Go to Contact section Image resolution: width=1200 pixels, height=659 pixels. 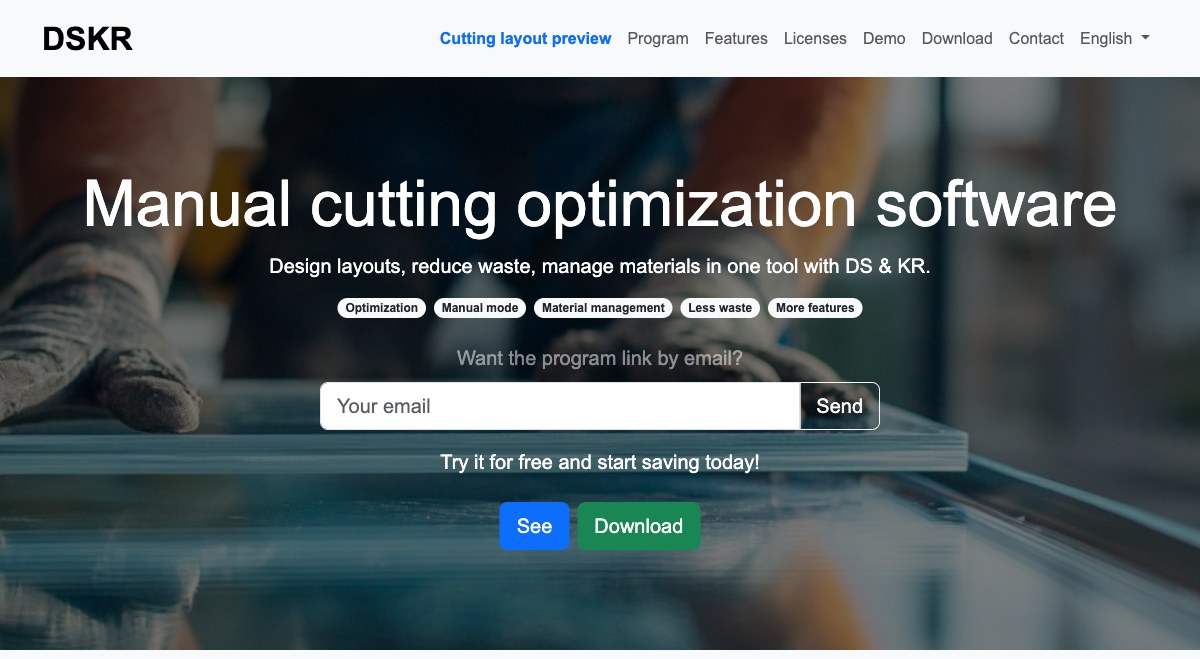(x=1036, y=38)
